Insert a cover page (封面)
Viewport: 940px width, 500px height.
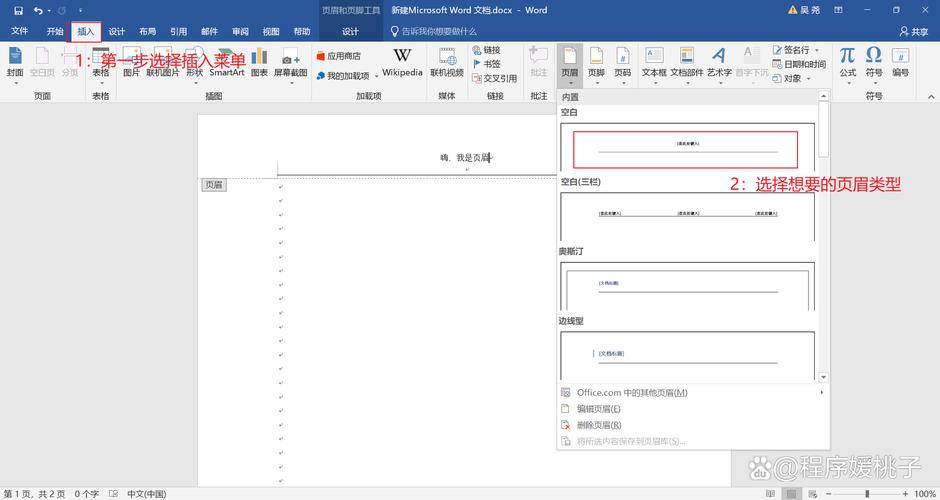point(15,64)
